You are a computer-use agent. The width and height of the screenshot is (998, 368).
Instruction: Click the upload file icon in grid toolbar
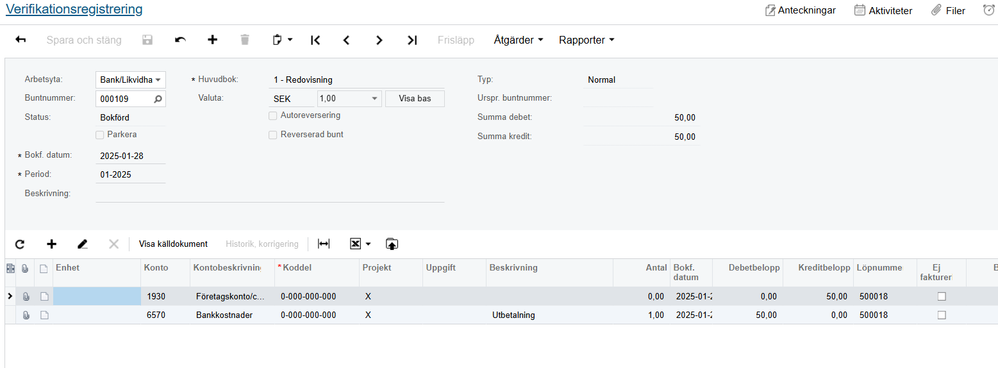pyautogui.click(x=391, y=244)
